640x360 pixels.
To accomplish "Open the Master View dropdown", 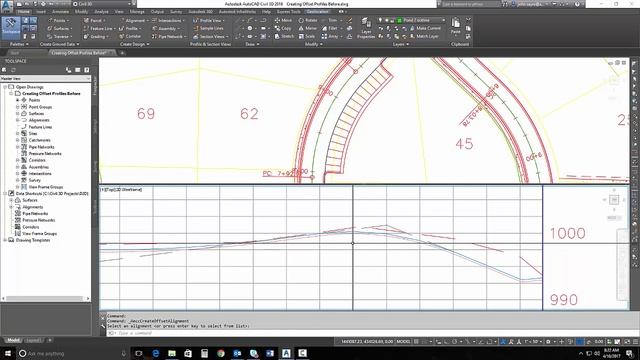I will 45,78.
